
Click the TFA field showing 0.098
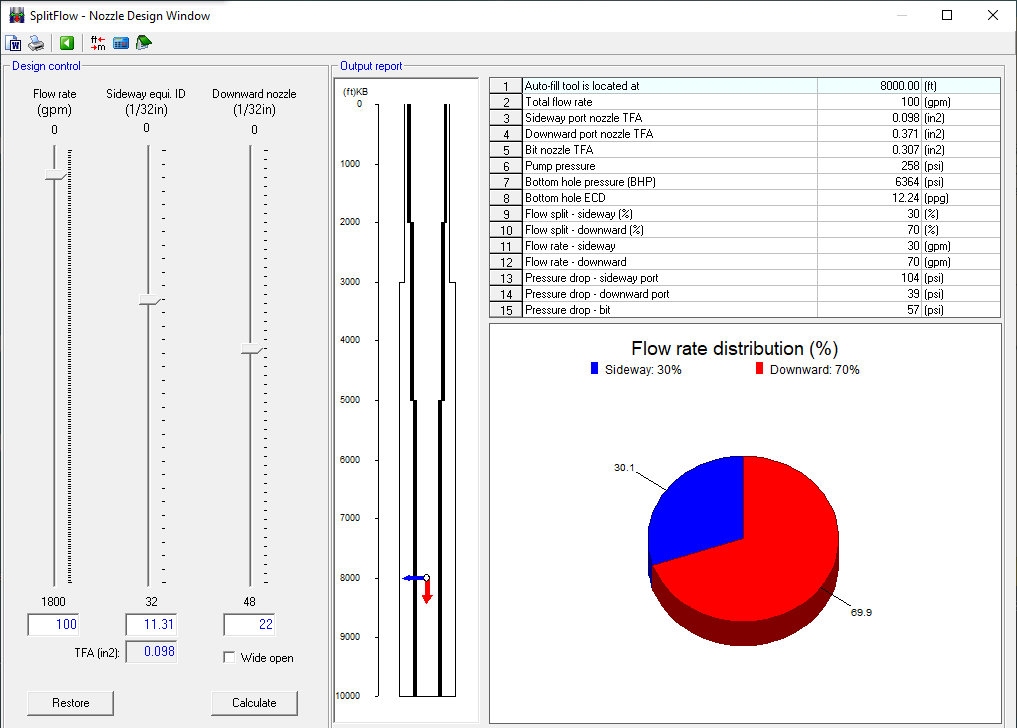(x=150, y=652)
